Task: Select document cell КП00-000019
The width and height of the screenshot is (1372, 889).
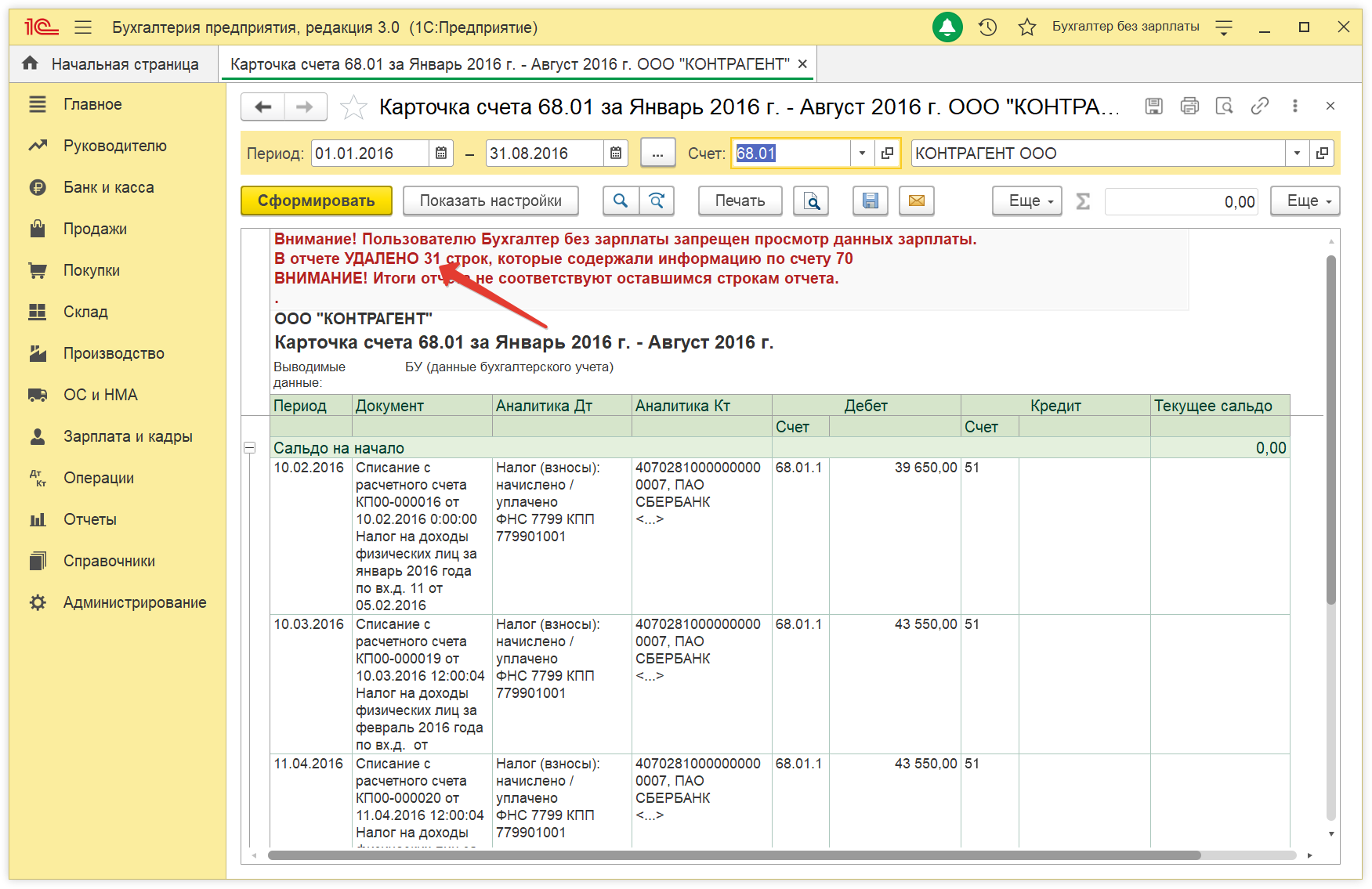Action: (422, 684)
